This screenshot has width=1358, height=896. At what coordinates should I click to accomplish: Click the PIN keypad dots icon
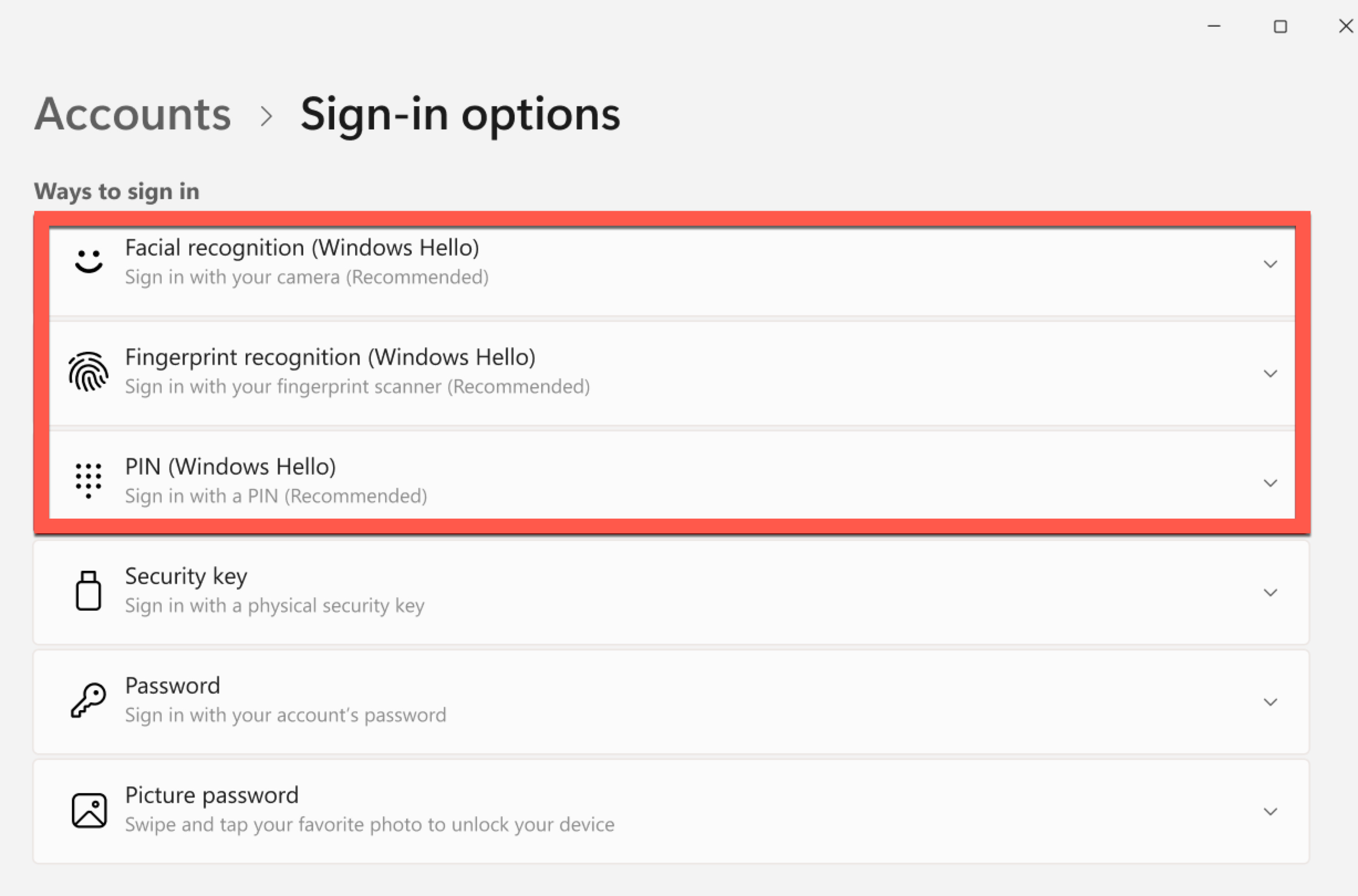pyautogui.click(x=88, y=481)
